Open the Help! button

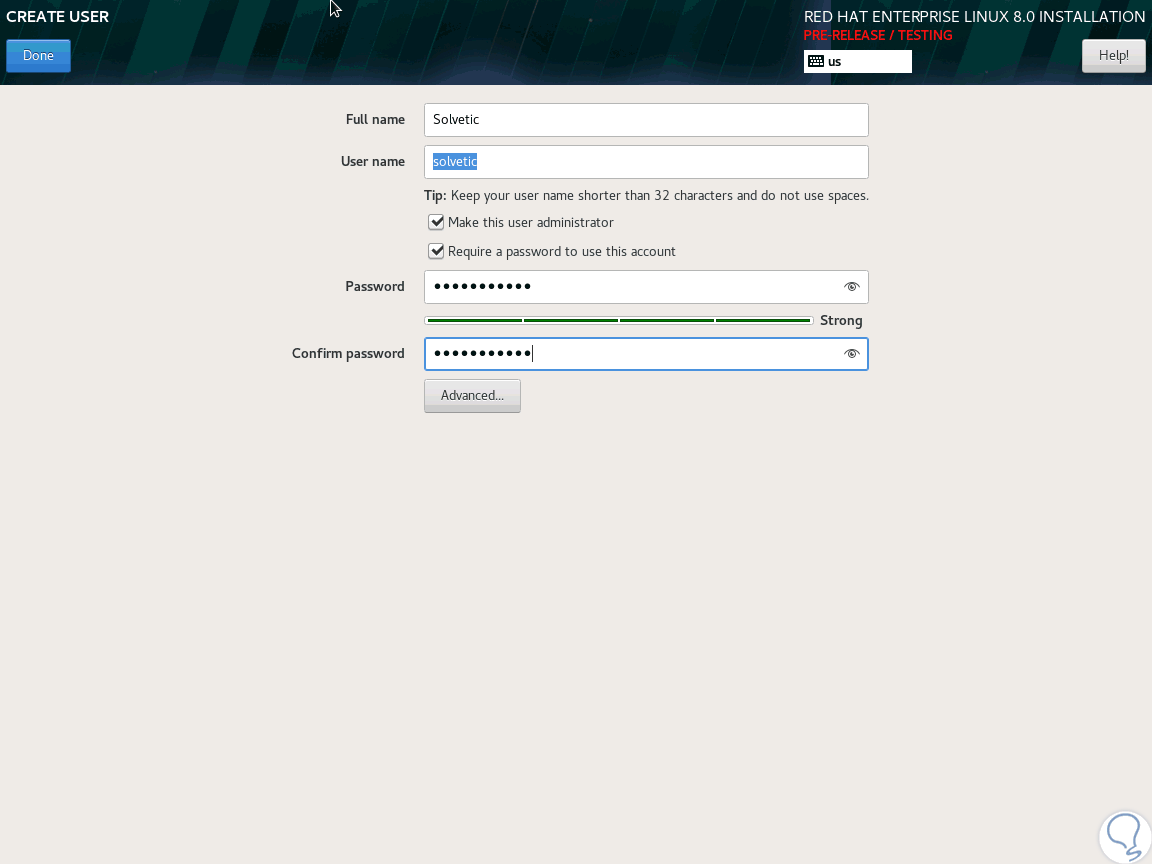pos(1113,56)
